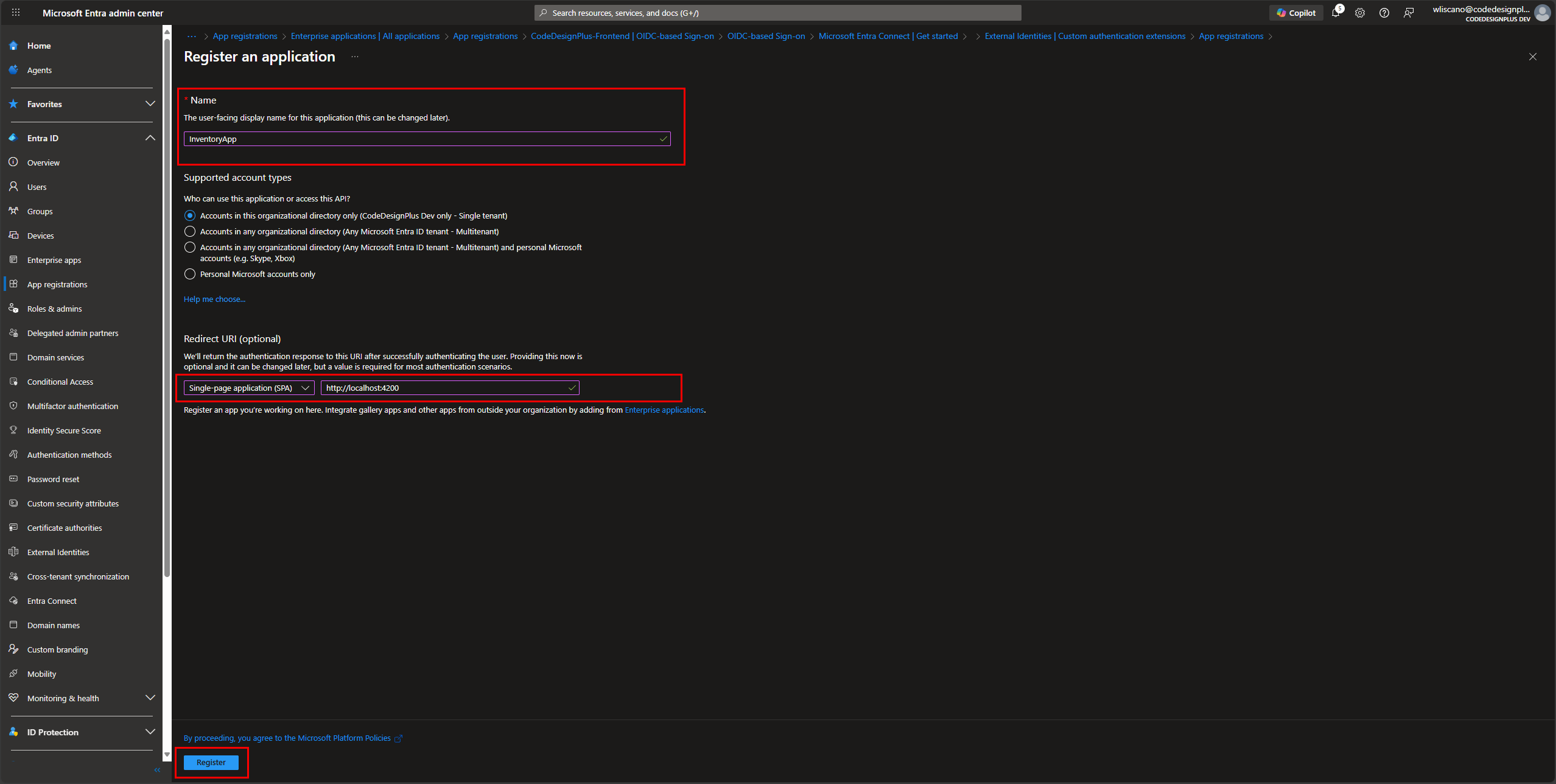
Task: Click the External Identities icon
Action: [x=13, y=551]
